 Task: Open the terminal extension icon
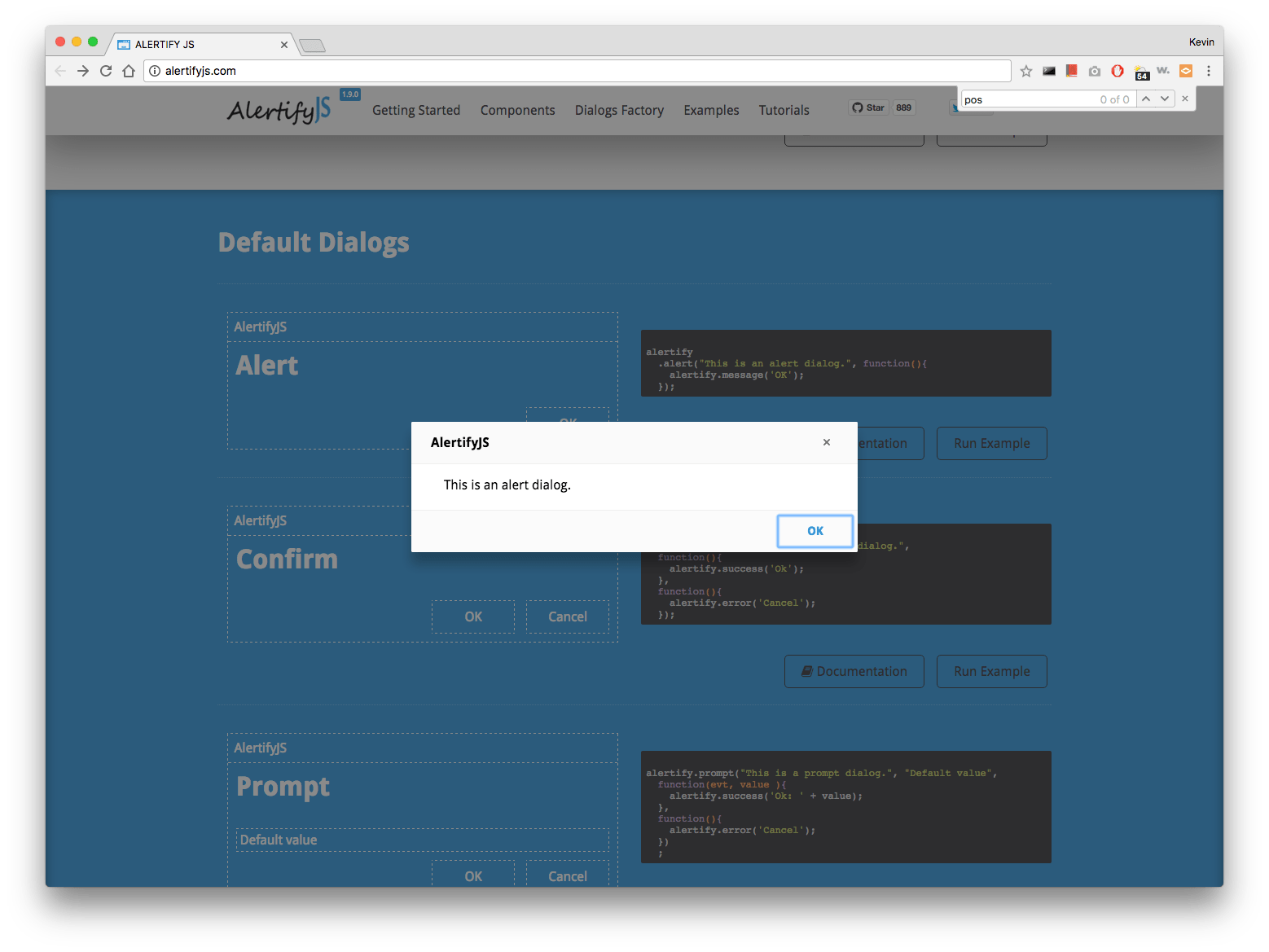(1049, 71)
